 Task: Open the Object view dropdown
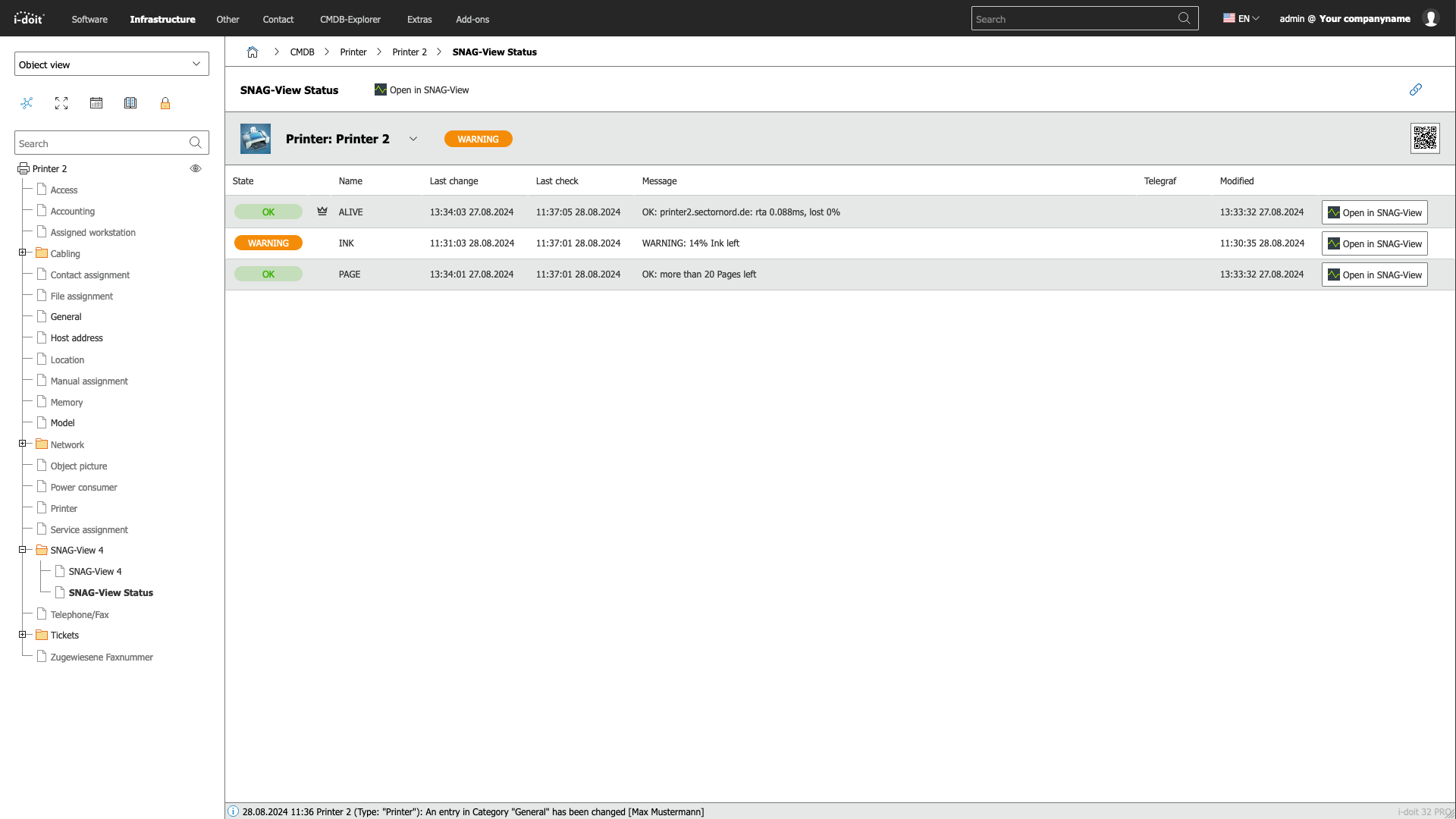111,64
